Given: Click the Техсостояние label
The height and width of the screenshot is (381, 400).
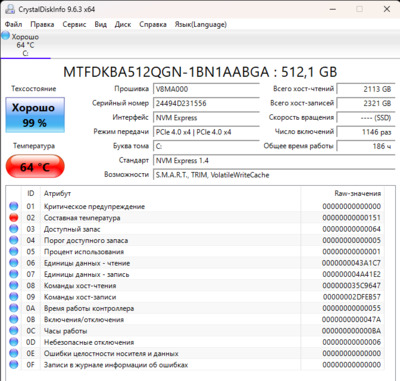Looking at the screenshot, I should point(34,89).
